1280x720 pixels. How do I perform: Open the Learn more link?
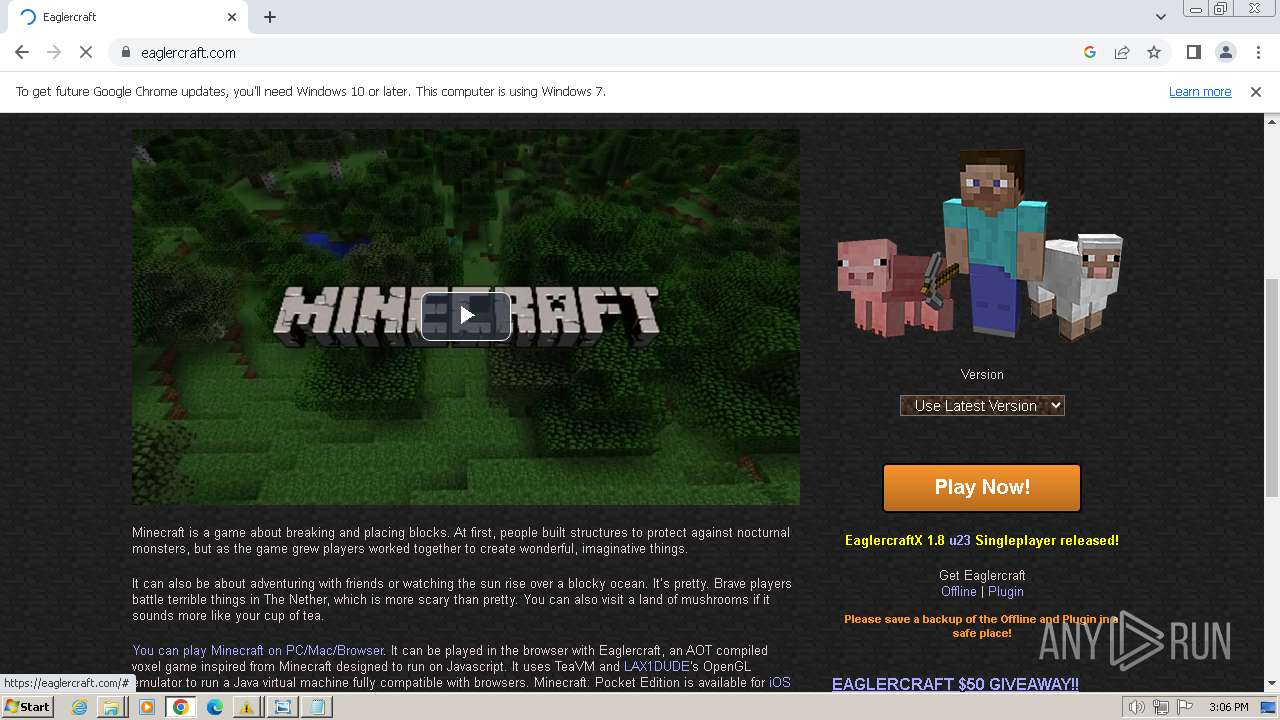[1200, 91]
